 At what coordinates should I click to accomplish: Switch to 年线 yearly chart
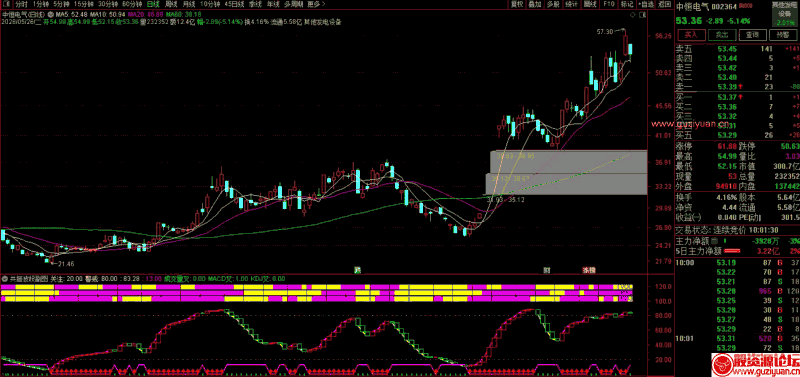pyautogui.click(x=273, y=5)
